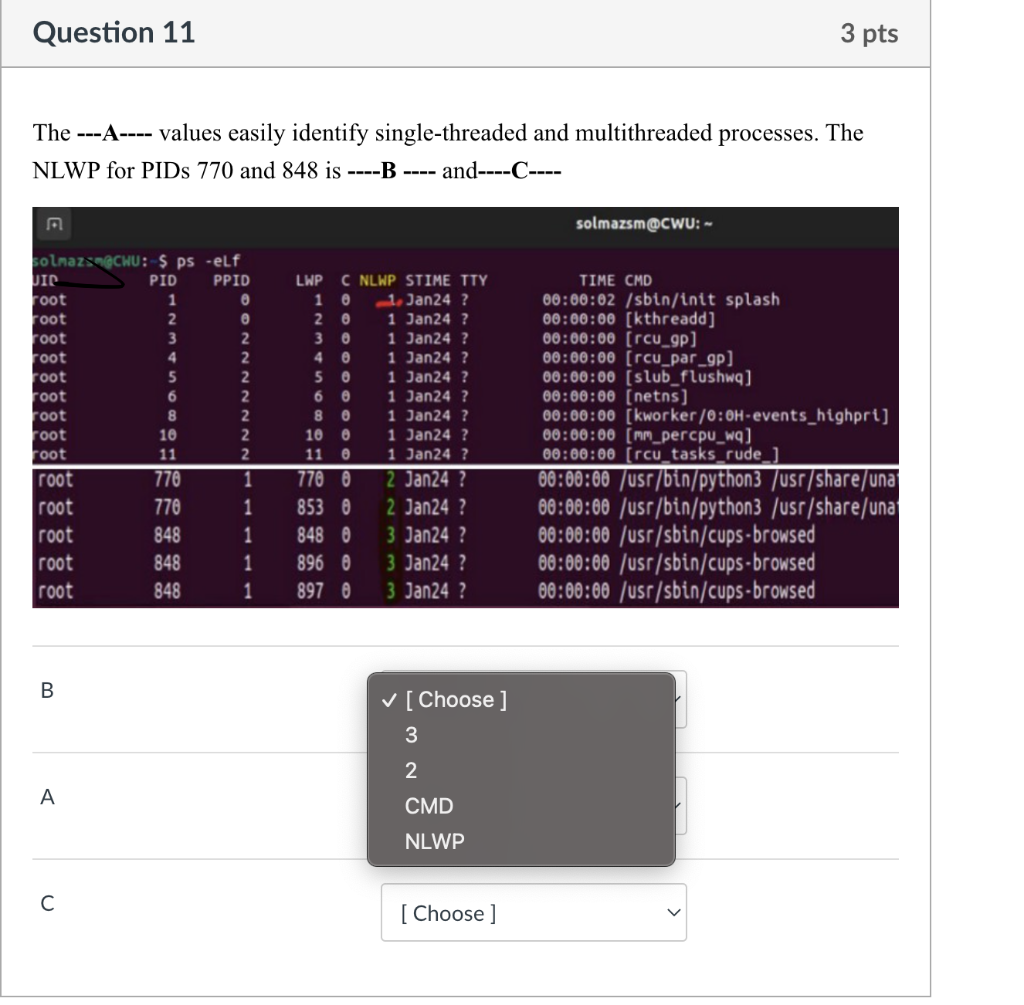Click the label C on the quiz form
This screenshot has height=1005, width=1024.
click(46, 903)
